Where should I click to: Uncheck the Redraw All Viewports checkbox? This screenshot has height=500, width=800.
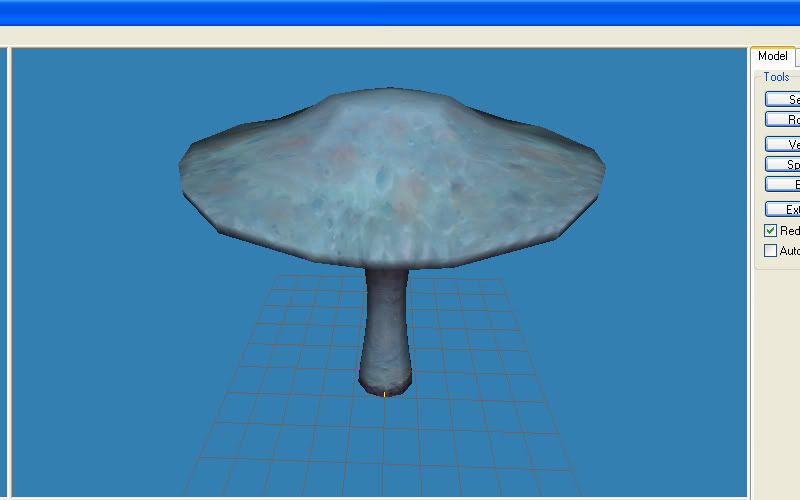[770, 231]
